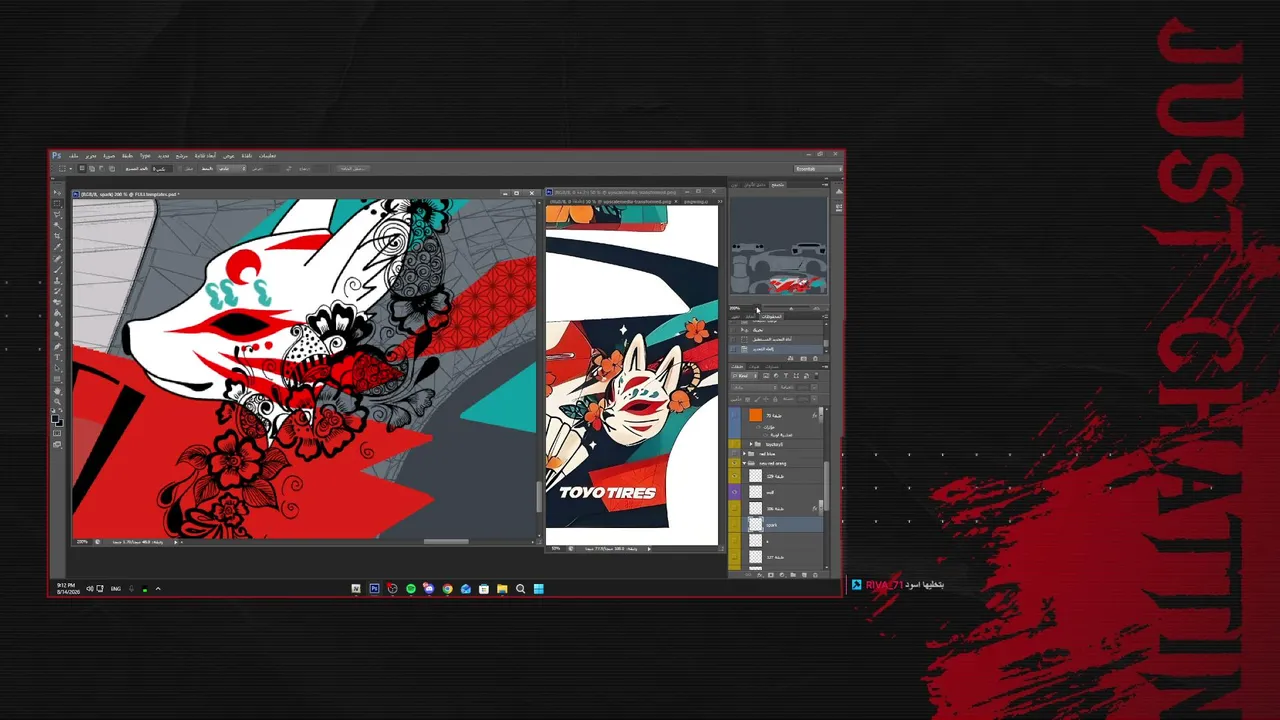1280x720 pixels.
Task: Click the horizontal scrollbar of main document
Action: (446, 542)
